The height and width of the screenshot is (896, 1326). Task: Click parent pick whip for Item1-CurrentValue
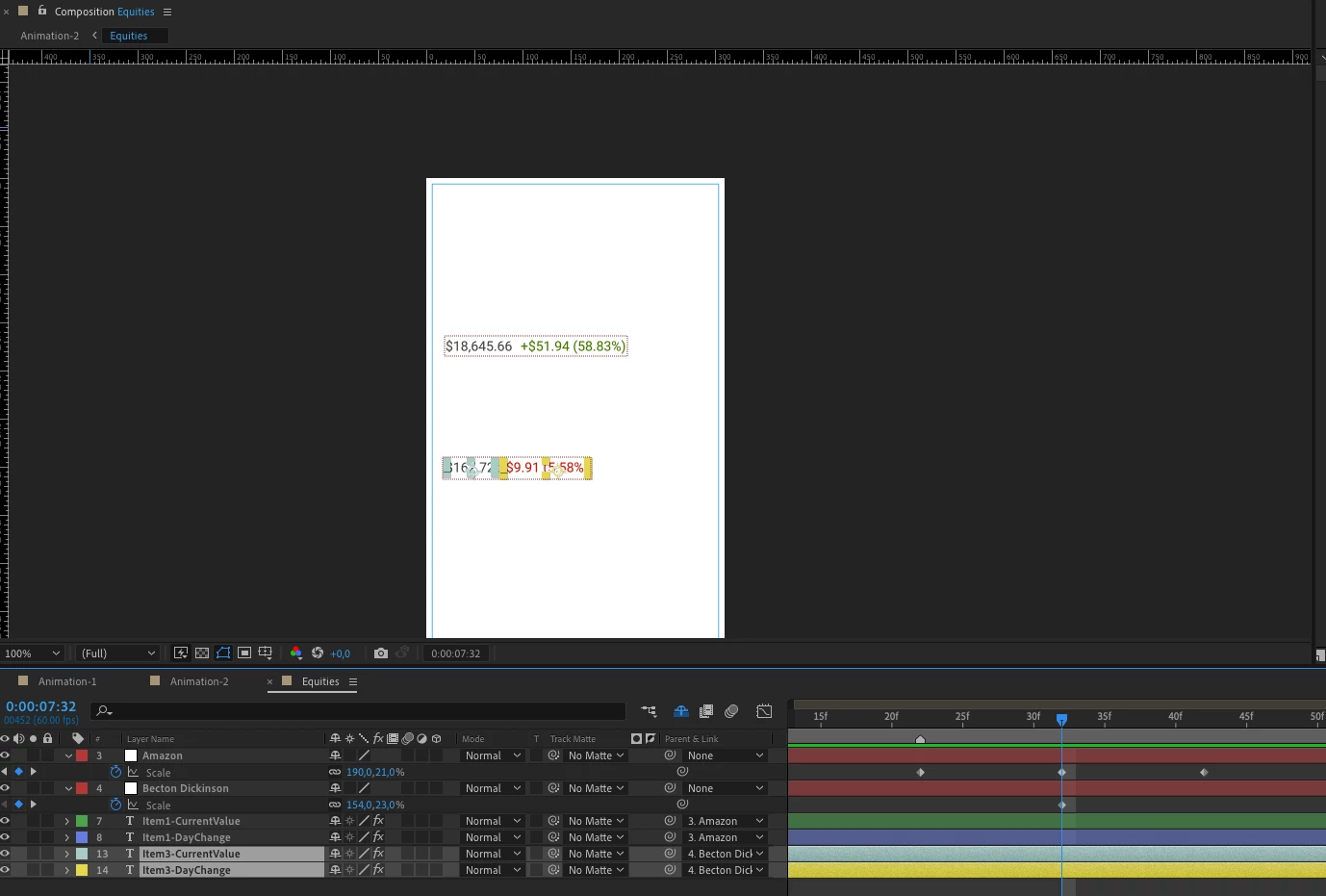click(x=671, y=821)
